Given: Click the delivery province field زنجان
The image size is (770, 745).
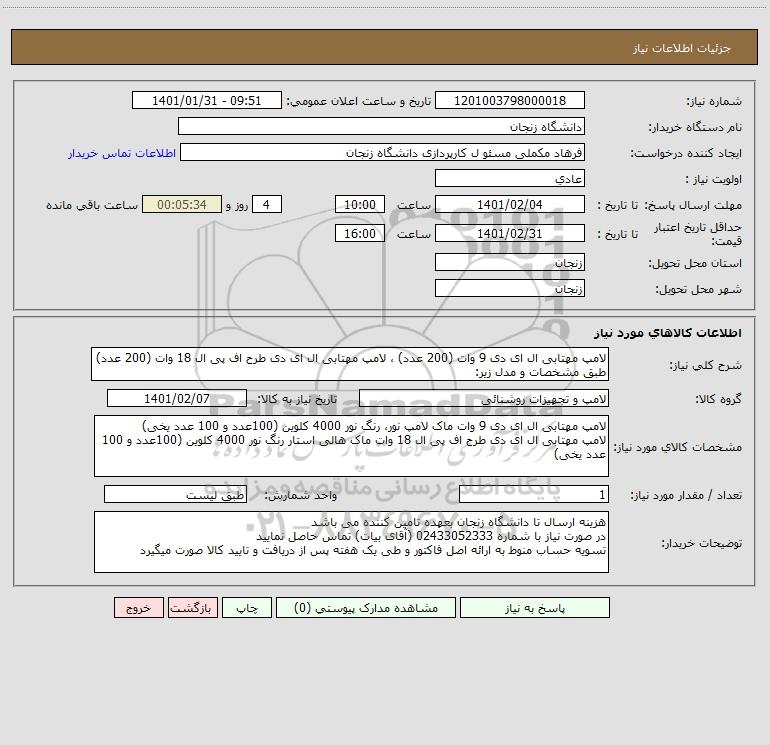Looking at the screenshot, I should [510, 263].
